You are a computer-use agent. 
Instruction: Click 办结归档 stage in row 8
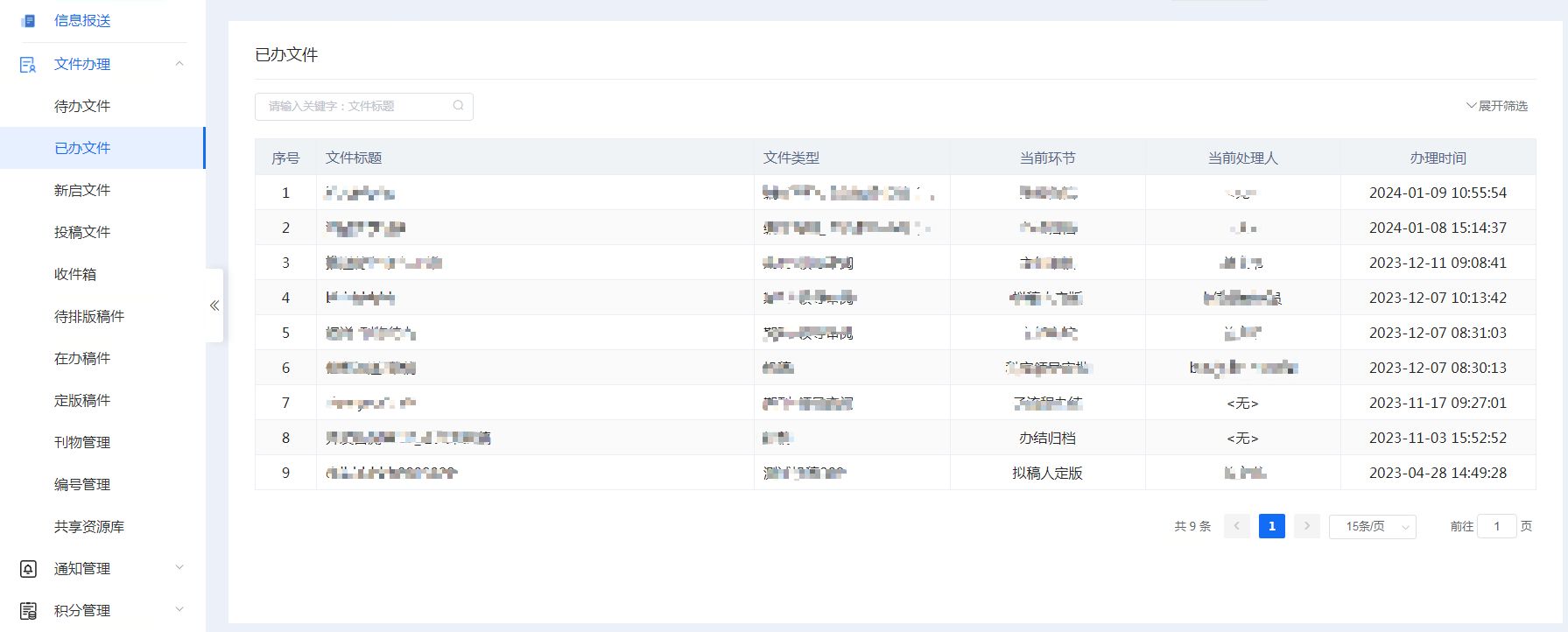point(1047,438)
